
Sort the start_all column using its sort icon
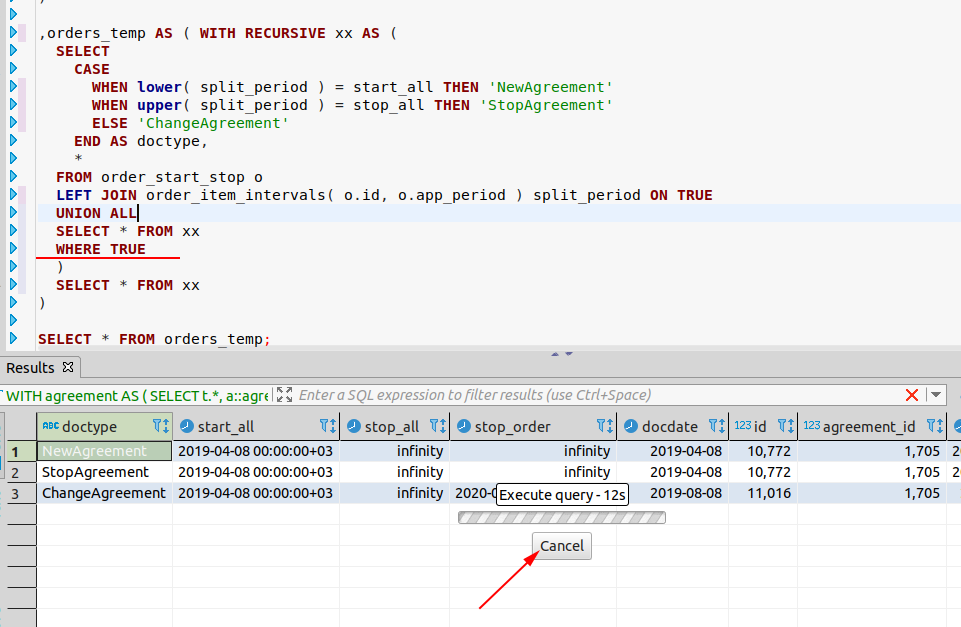click(x=331, y=426)
